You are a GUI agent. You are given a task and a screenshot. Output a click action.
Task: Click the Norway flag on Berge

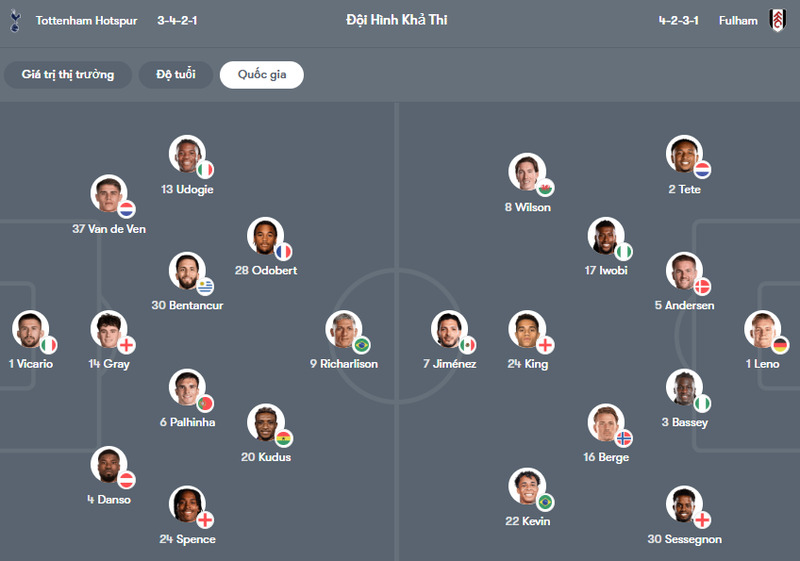(x=623, y=438)
